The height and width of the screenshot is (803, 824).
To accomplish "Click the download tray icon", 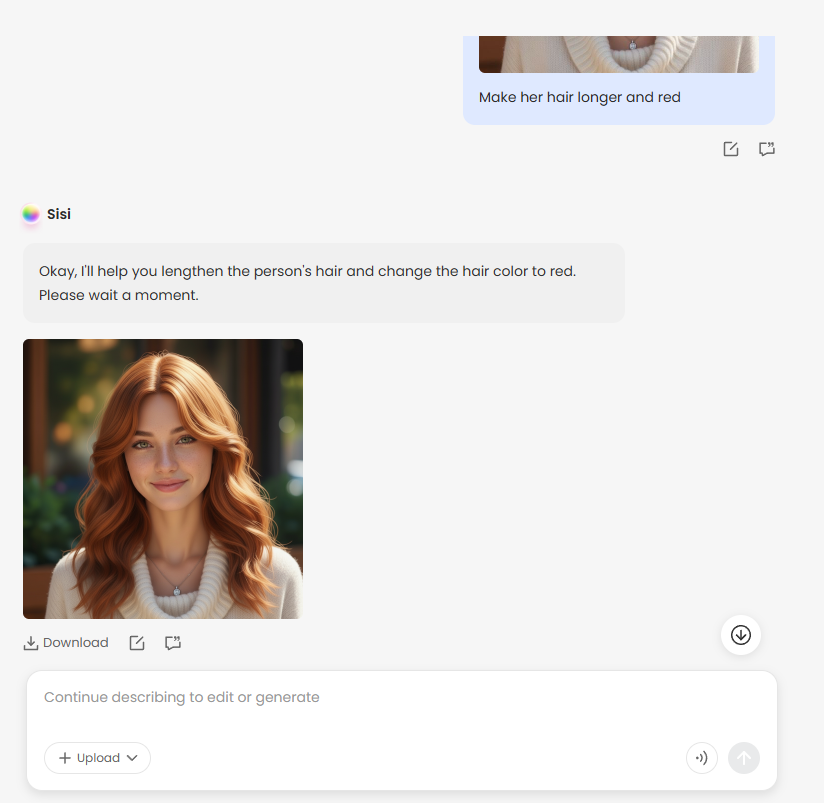I will (x=31, y=643).
